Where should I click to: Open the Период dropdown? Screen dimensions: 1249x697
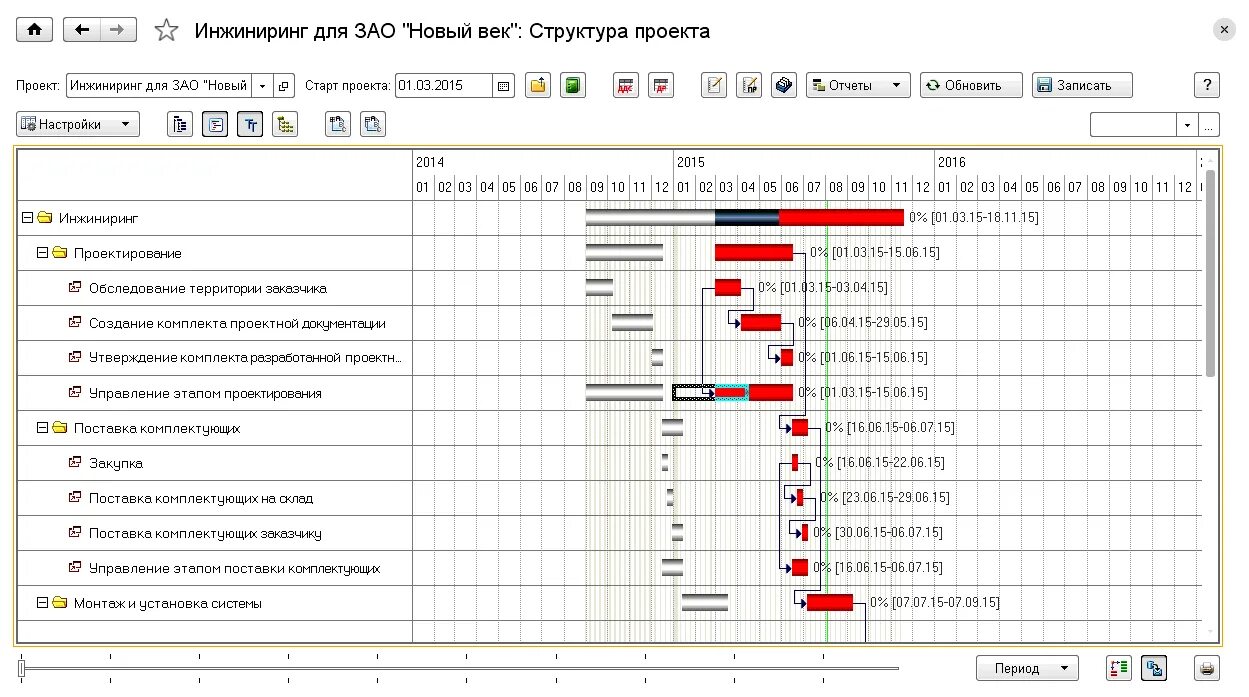tap(1027, 668)
